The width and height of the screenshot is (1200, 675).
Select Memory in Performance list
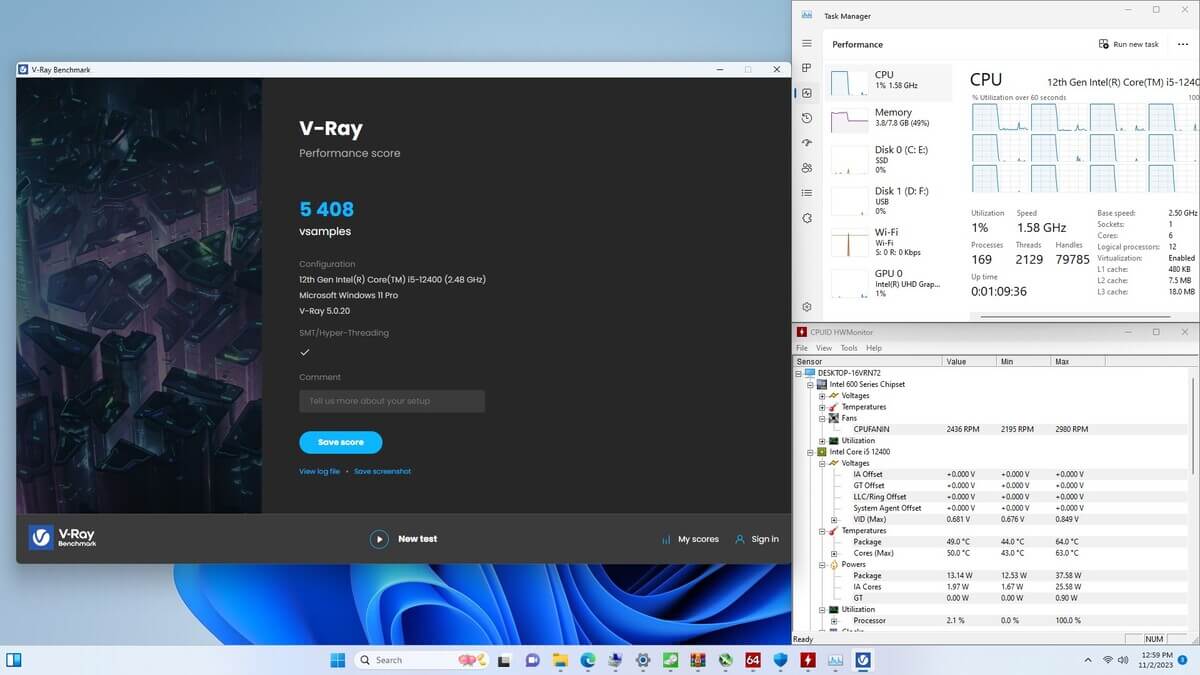[888, 119]
